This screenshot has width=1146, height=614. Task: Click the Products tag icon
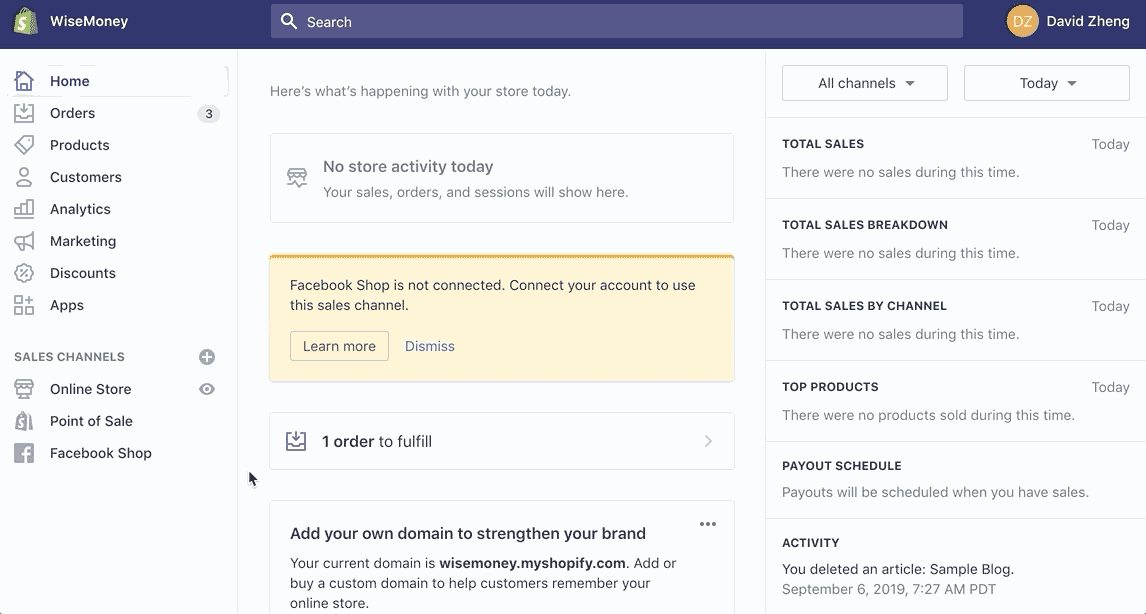pyautogui.click(x=24, y=145)
